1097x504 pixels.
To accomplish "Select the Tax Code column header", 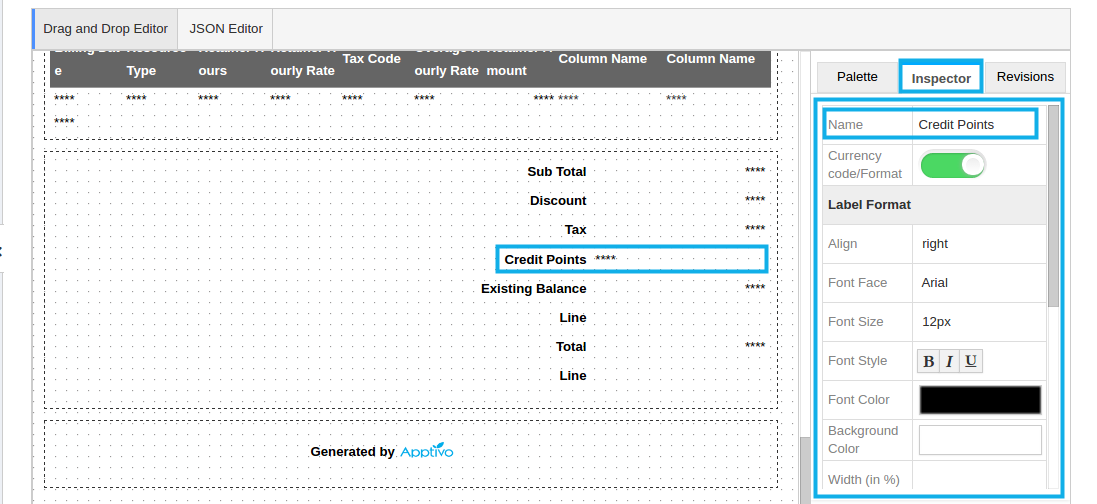I will click(371, 59).
